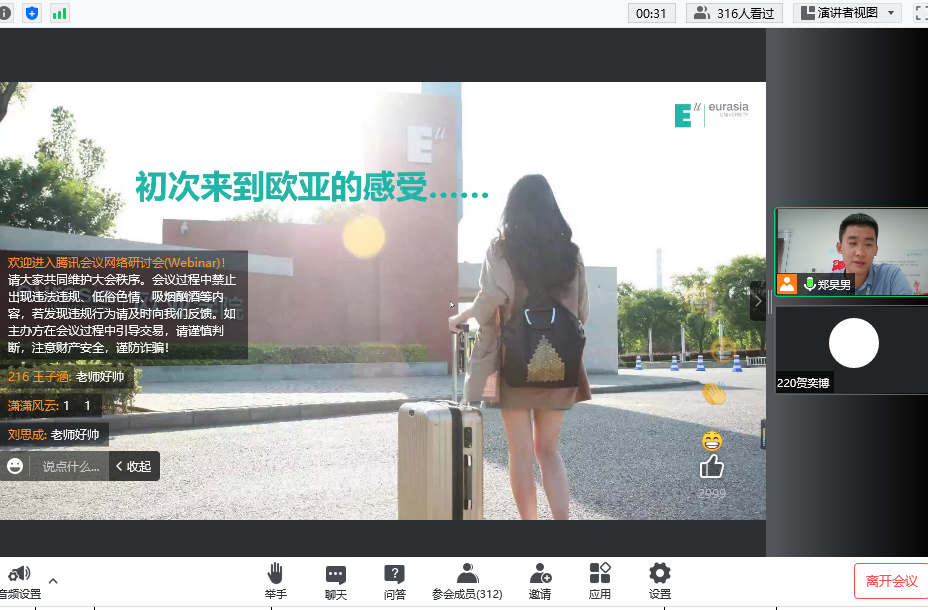Expand the audio settings chevron arrow
The width and height of the screenshot is (928, 610).
pos(53,580)
